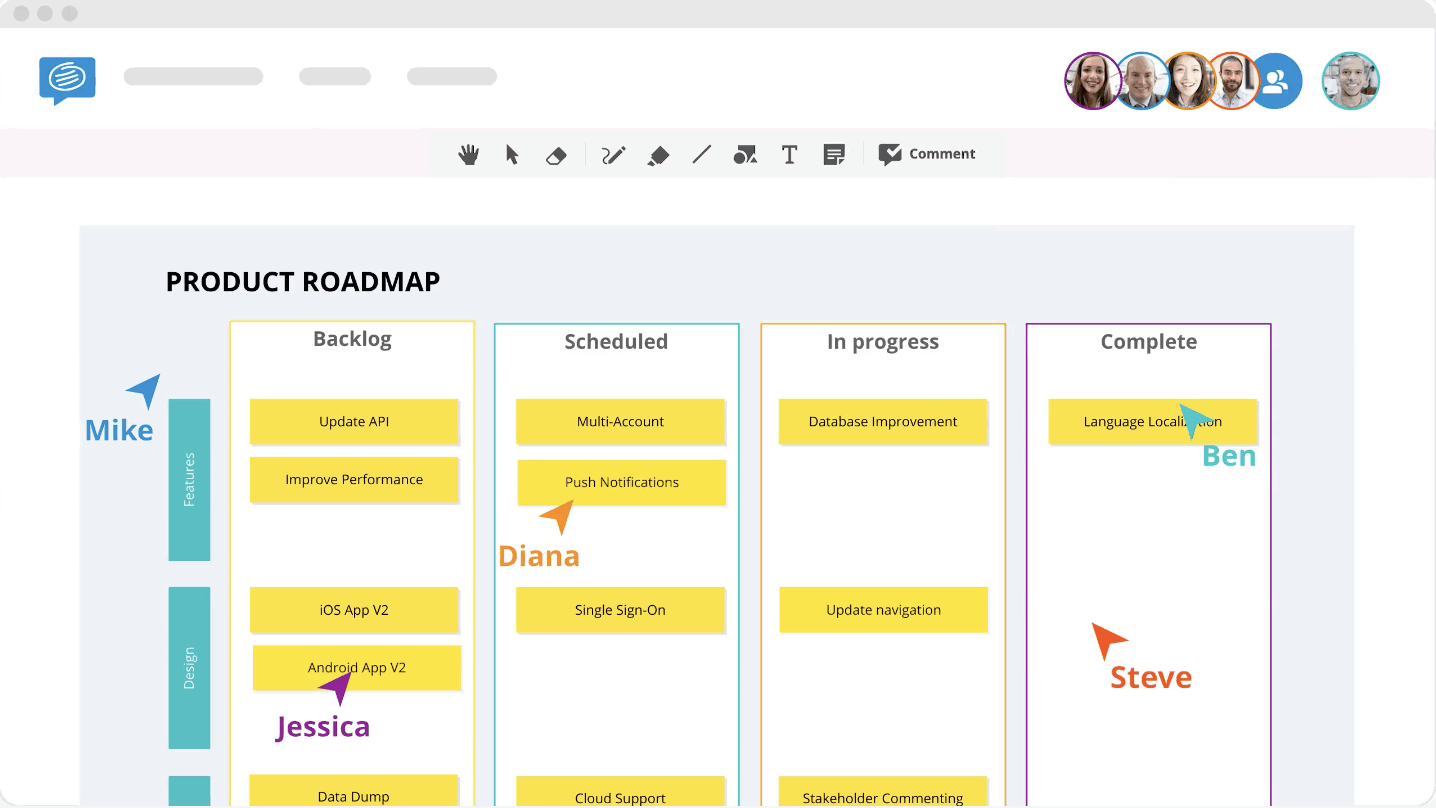Click the Design row label
This screenshot has height=808, width=1436.
pos(189,668)
